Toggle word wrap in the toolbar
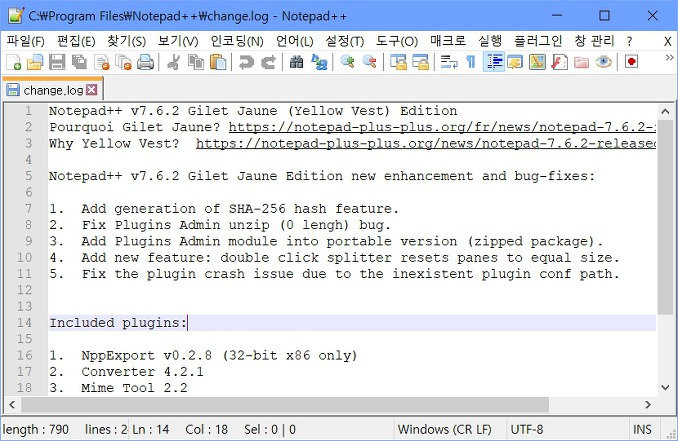678x441 pixels. (449, 62)
